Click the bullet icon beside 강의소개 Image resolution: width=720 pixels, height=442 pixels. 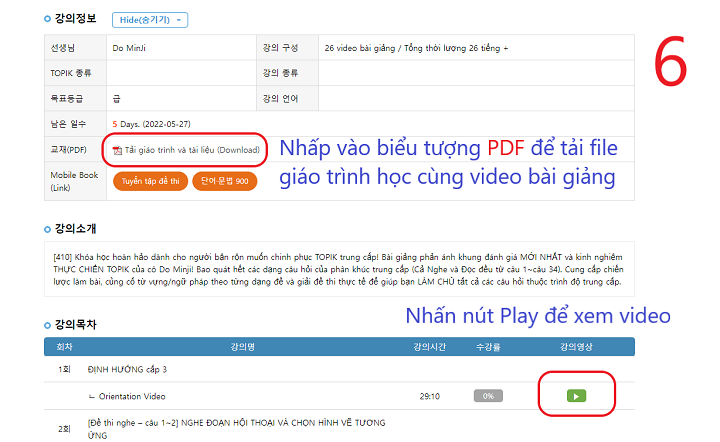point(48,229)
